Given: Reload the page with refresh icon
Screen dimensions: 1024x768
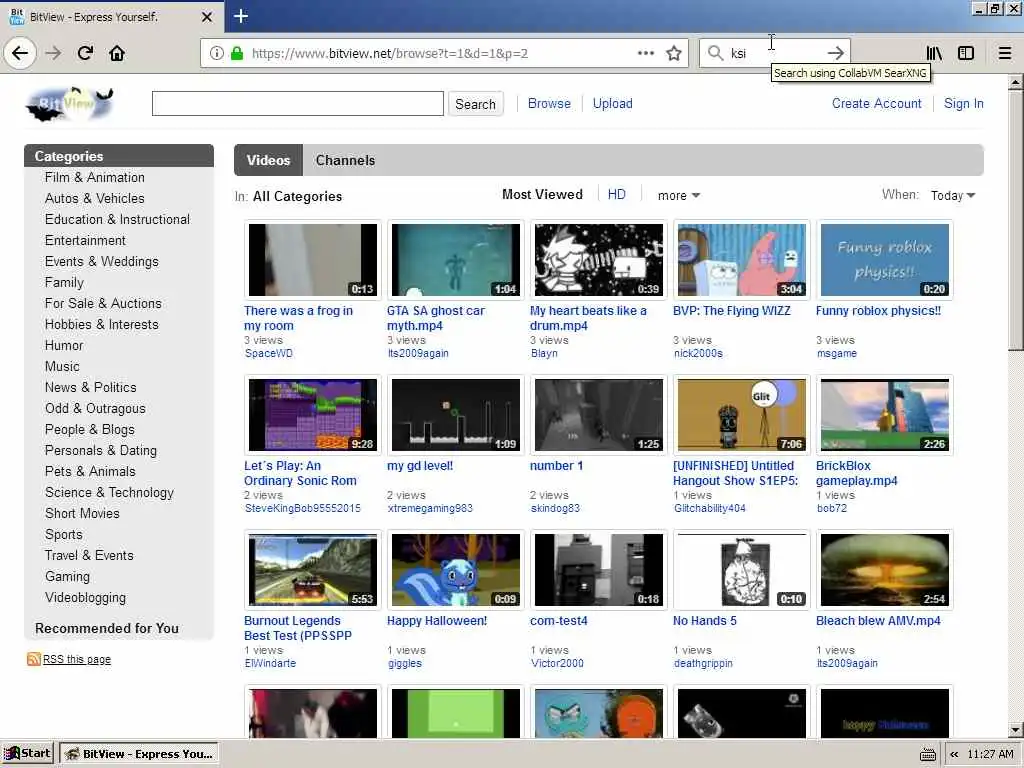Looking at the screenshot, I should [x=85, y=53].
